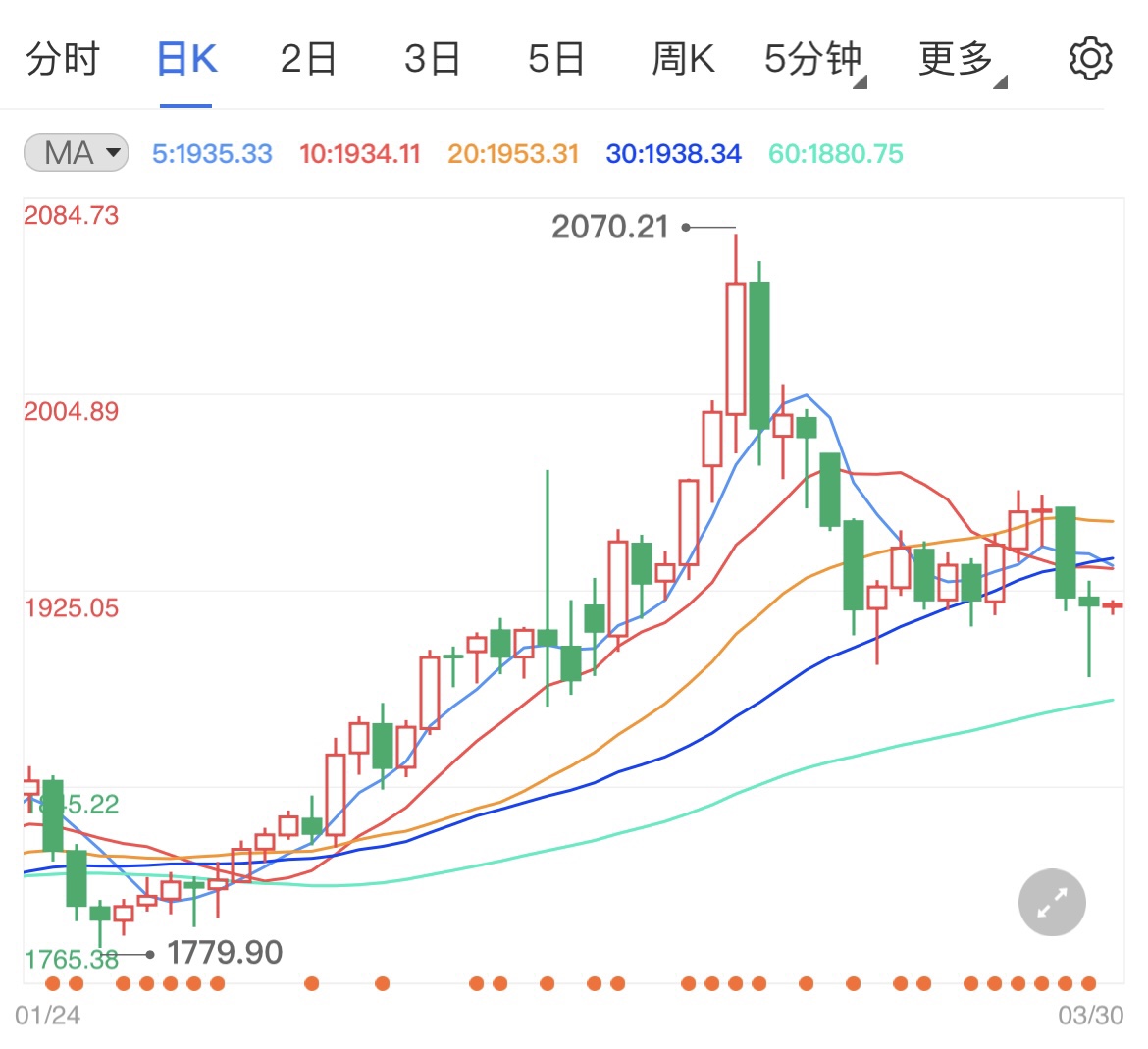The width and height of the screenshot is (1148, 1049).
Task: Toggle the MA60 line labeled 60:1880.75
Action: pyautogui.click(x=835, y=153)
